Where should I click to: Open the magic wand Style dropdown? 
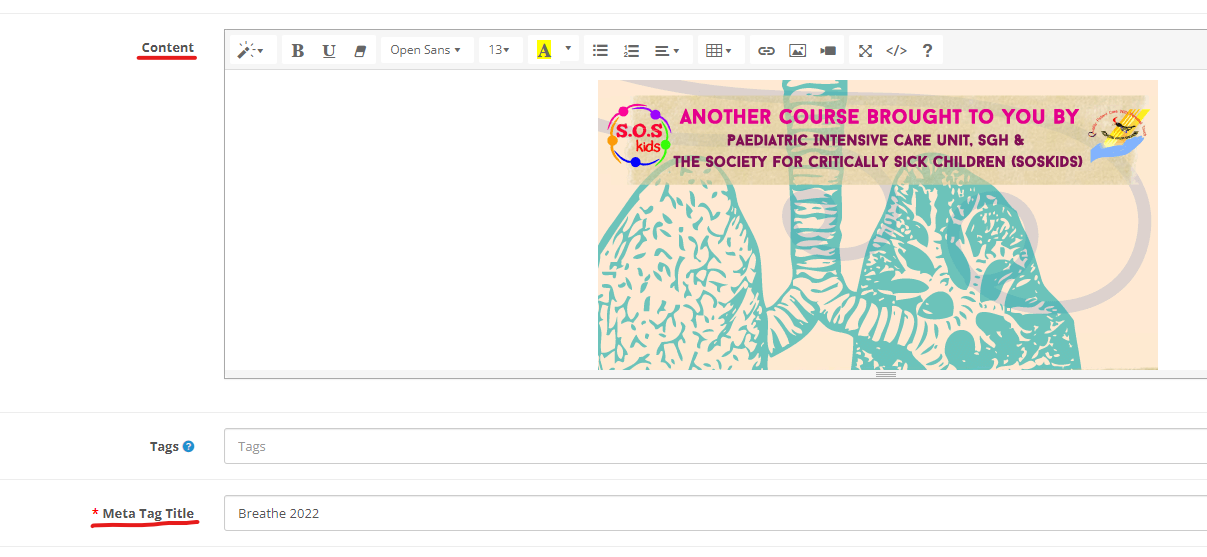[252, 50]
